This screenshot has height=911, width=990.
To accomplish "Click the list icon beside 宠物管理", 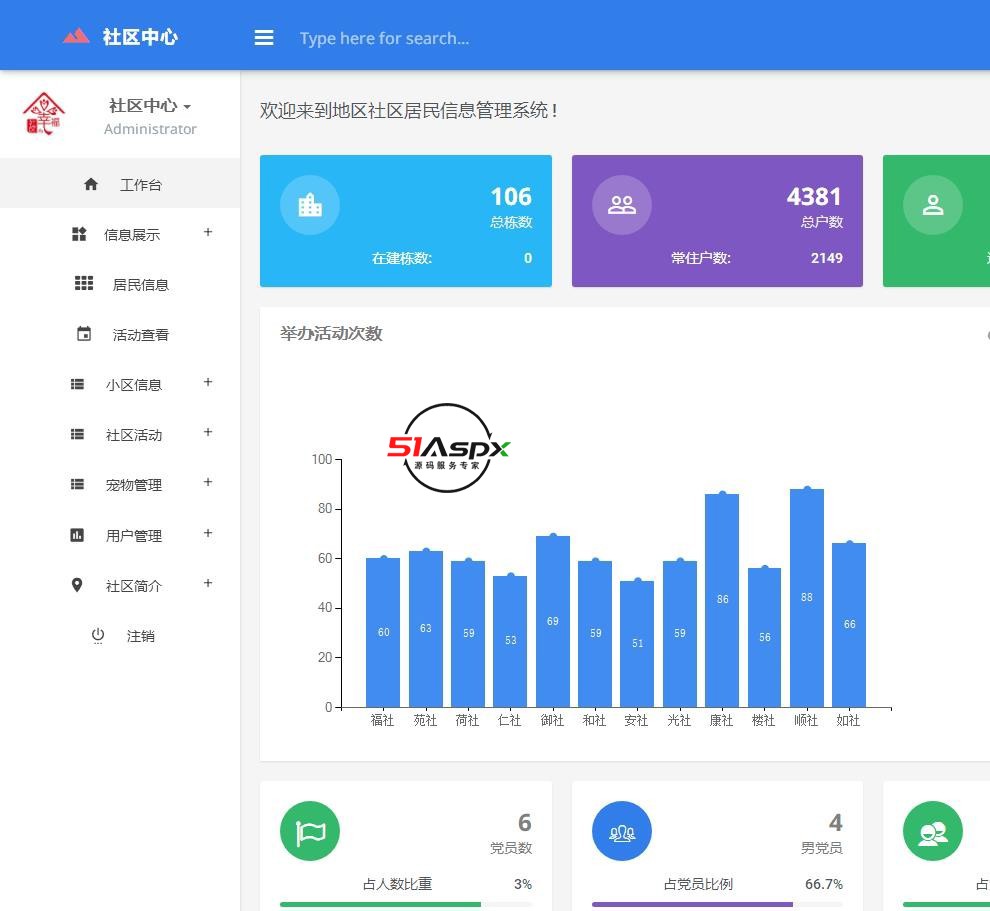I will [x=77, y=484].
